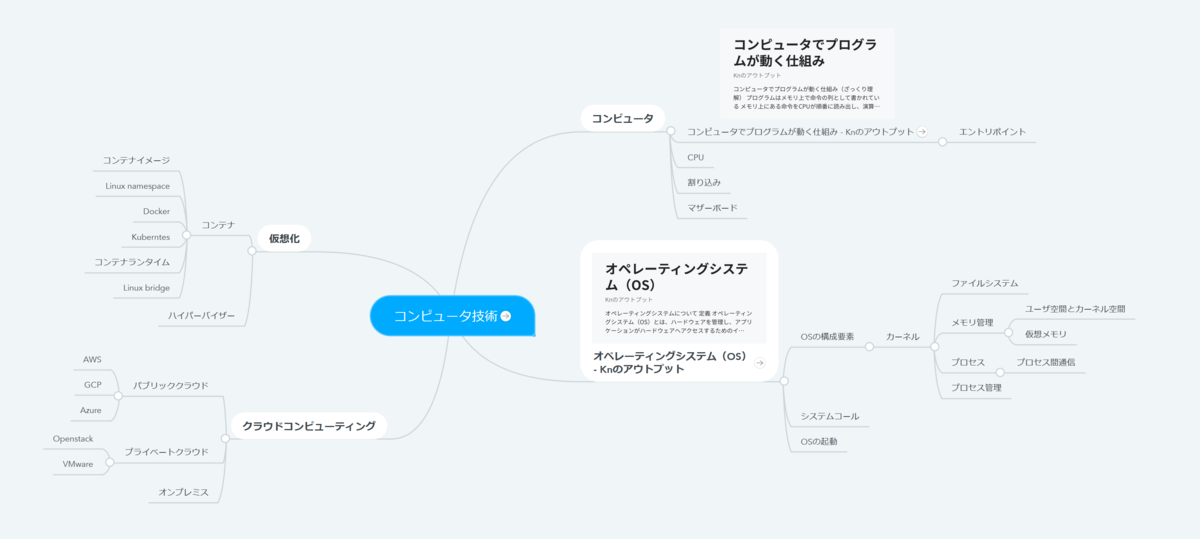The image size is (1200, 539).
Task: Select the 仮想化 topic
Action: click(x=284, y=238)
